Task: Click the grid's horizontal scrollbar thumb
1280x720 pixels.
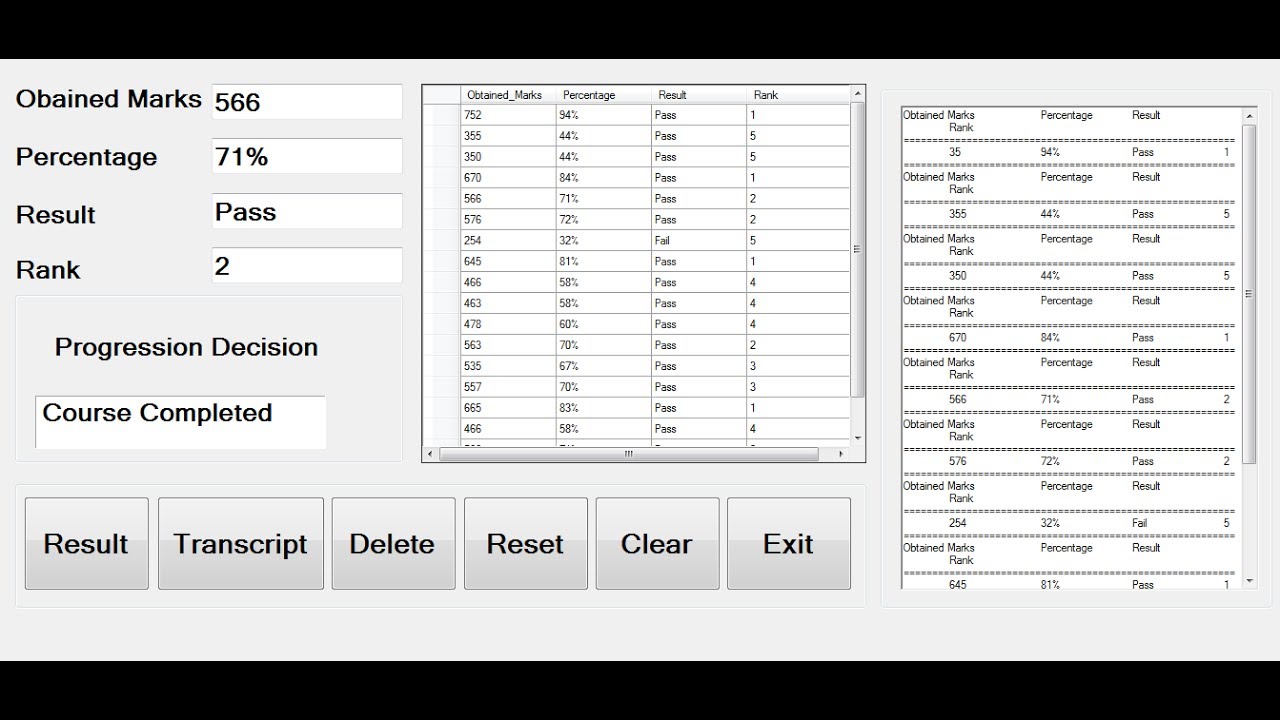Action: click(x=628, y=454)
